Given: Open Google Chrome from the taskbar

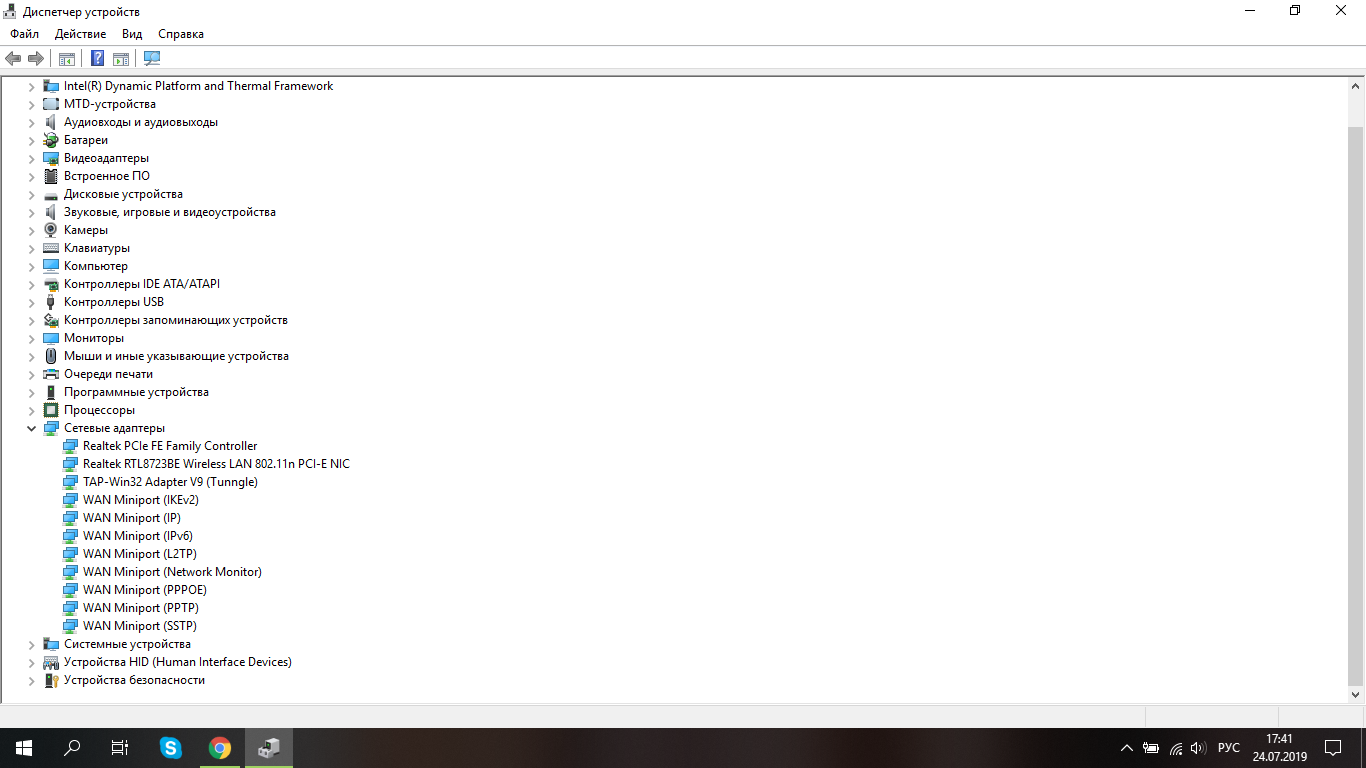Looking at the screenshot, I should tap(220, 747).
